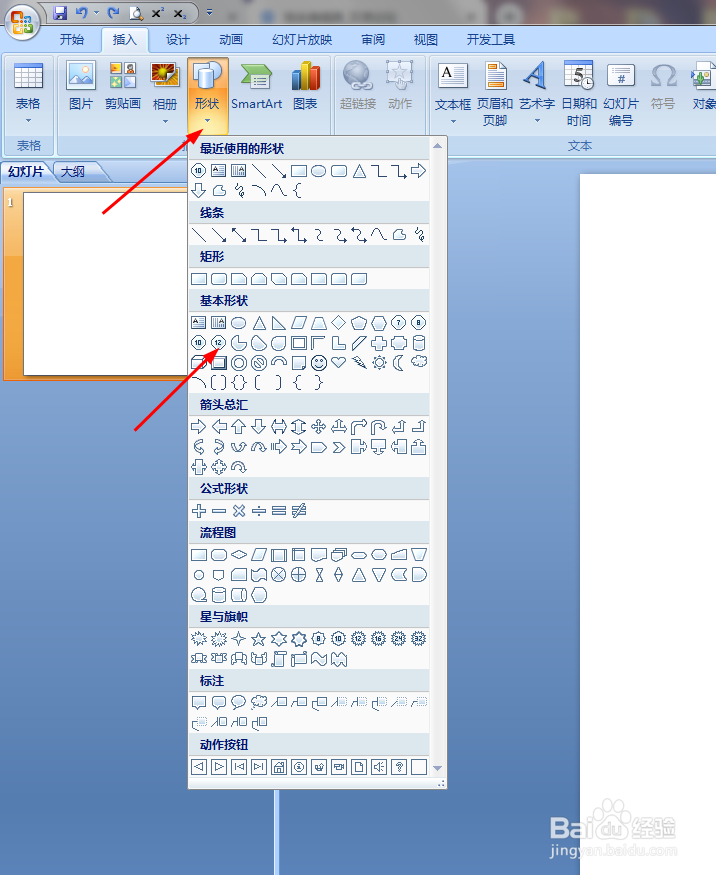Screen dimensions: 716x875
Task: Switch to the 开始 ribbon tab
Action: [72, 40]
